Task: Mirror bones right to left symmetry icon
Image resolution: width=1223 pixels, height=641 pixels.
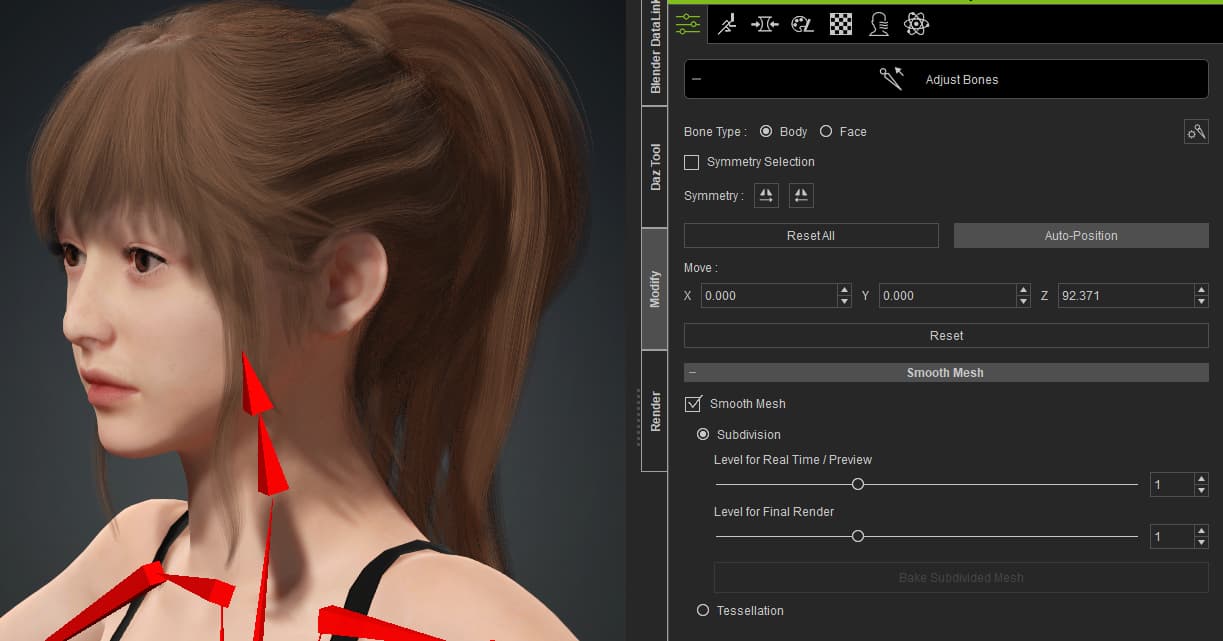Action: pyautogui.click(x=801, y=196)
